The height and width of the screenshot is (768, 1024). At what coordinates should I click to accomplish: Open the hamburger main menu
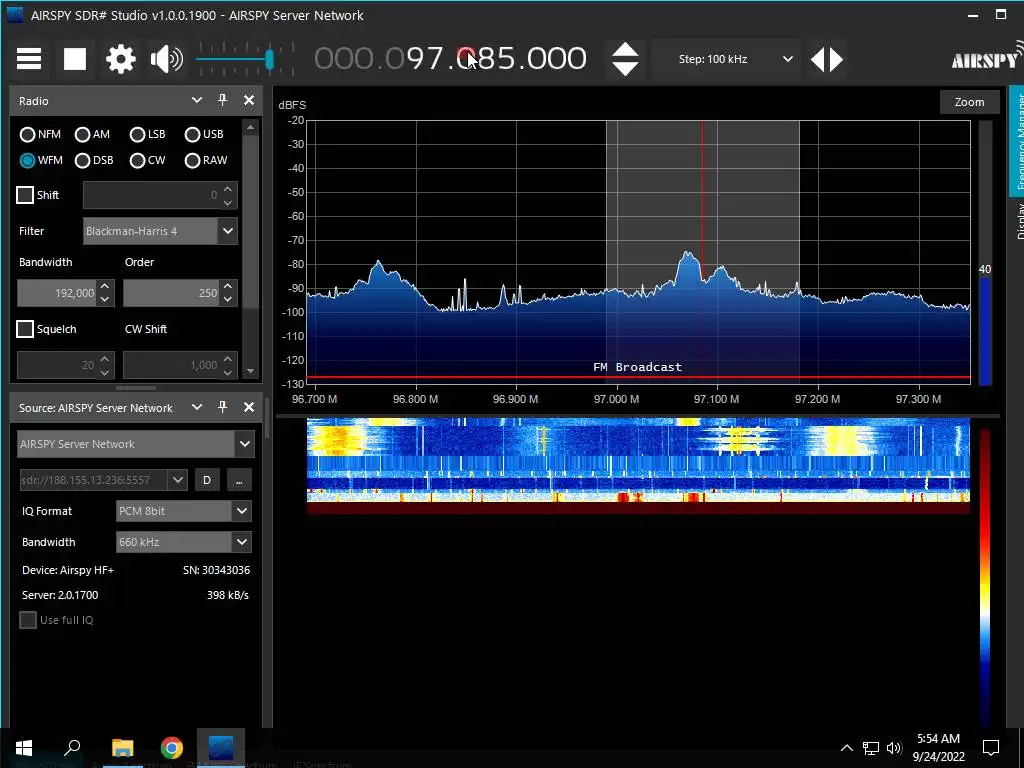point(29,59)
